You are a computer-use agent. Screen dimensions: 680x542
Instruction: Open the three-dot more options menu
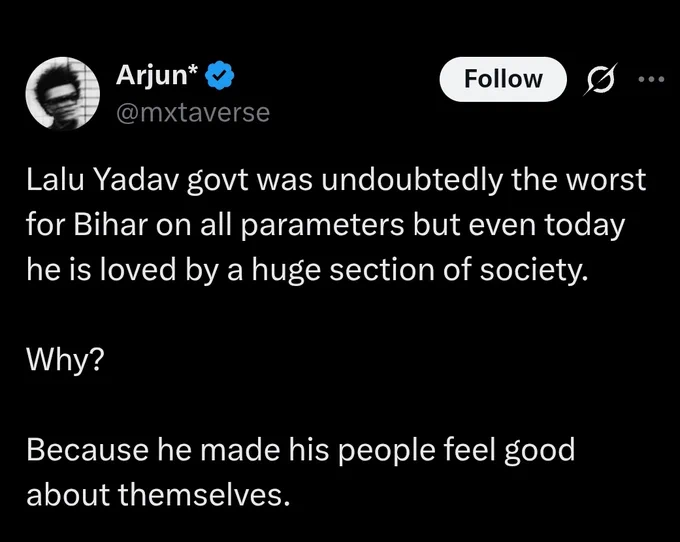(x=651, y=79)
